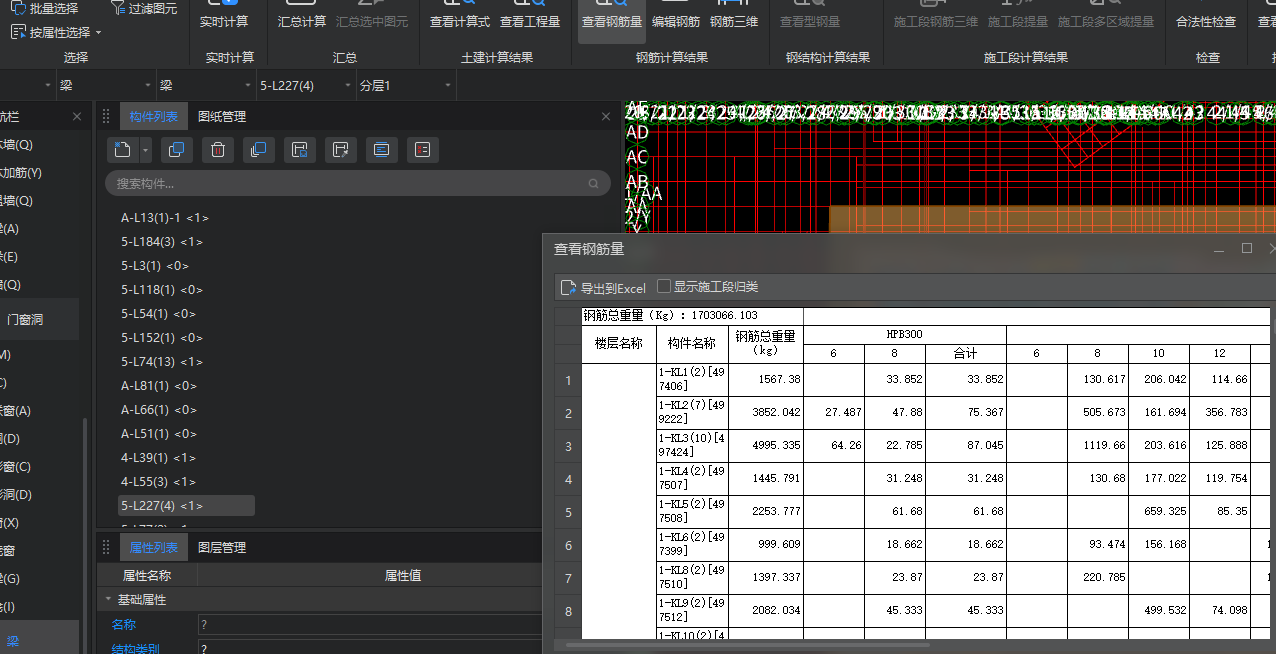Screen dimensions: 1276x654
Task: Switch to 图纸管理 drawing management tab
Action: [222, 117]
